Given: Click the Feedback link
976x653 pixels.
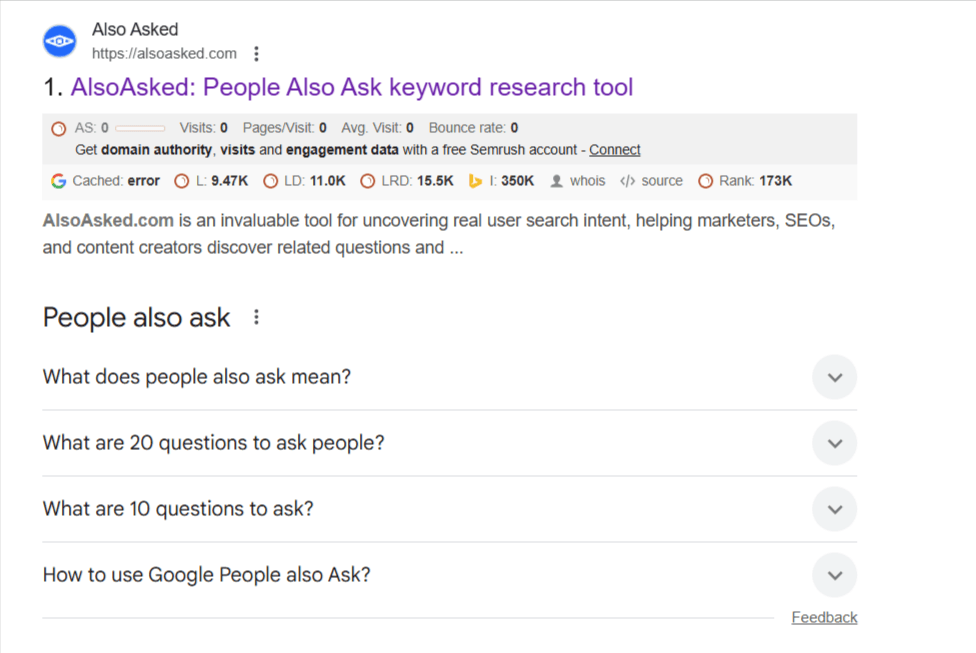Looking at the screenshot, I should 824,617.
